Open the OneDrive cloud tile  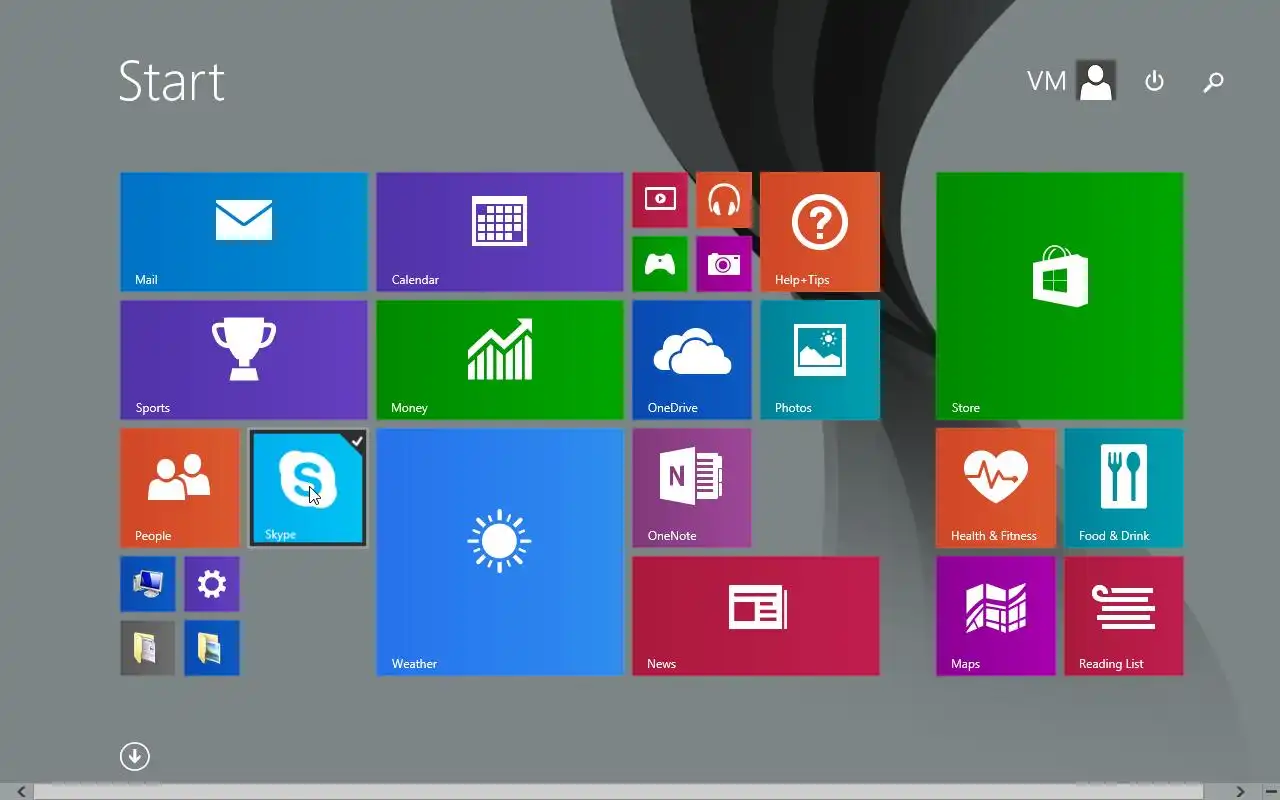click(x=692, y=360)
